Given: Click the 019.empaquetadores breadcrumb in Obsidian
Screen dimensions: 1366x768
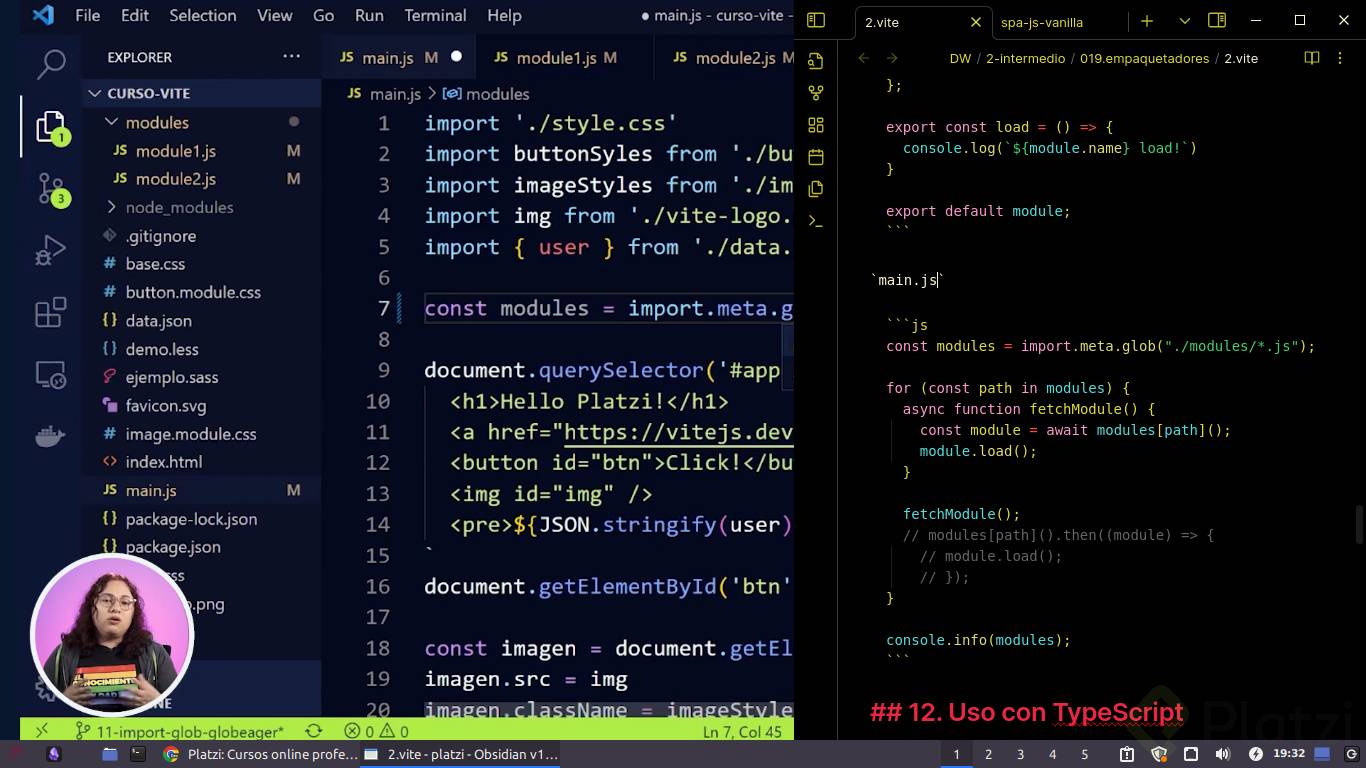Looking at the screenshot, I should tap(1144, 58).
